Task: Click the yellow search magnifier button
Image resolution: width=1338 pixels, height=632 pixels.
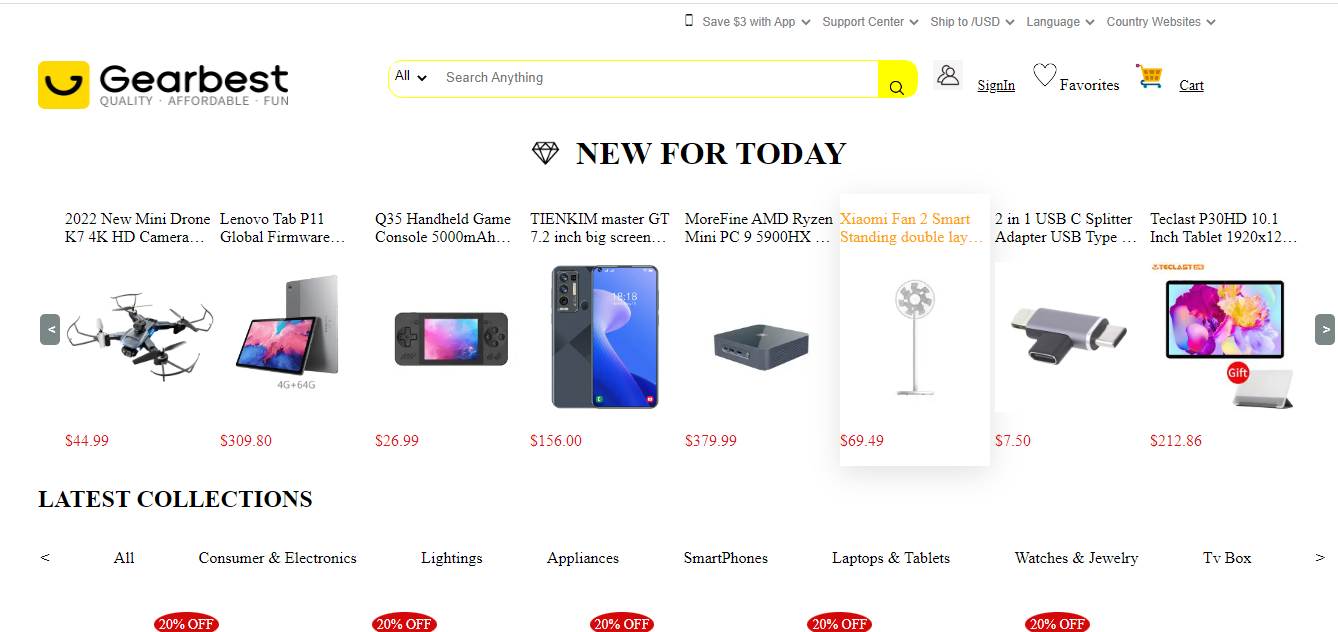Action: [897, 80]
